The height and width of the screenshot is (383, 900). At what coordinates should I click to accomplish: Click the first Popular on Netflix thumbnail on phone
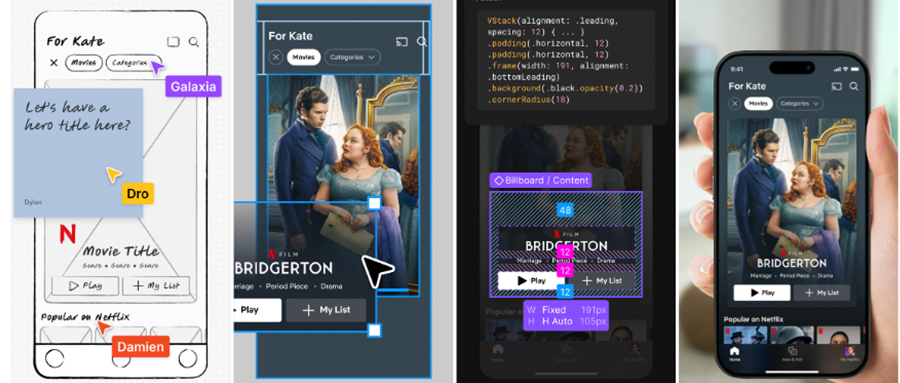coord(745,335)
